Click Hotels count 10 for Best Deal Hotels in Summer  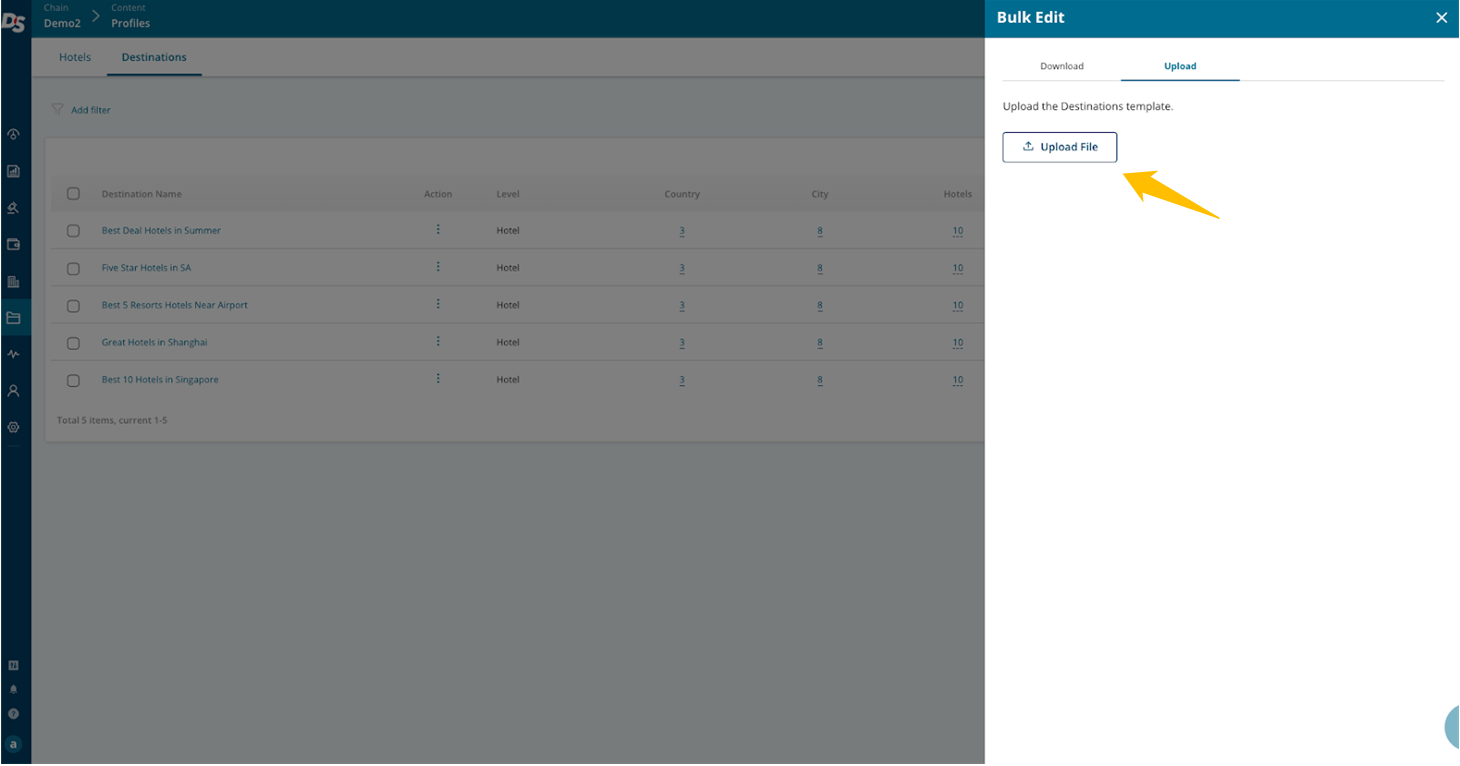(958, 231)
